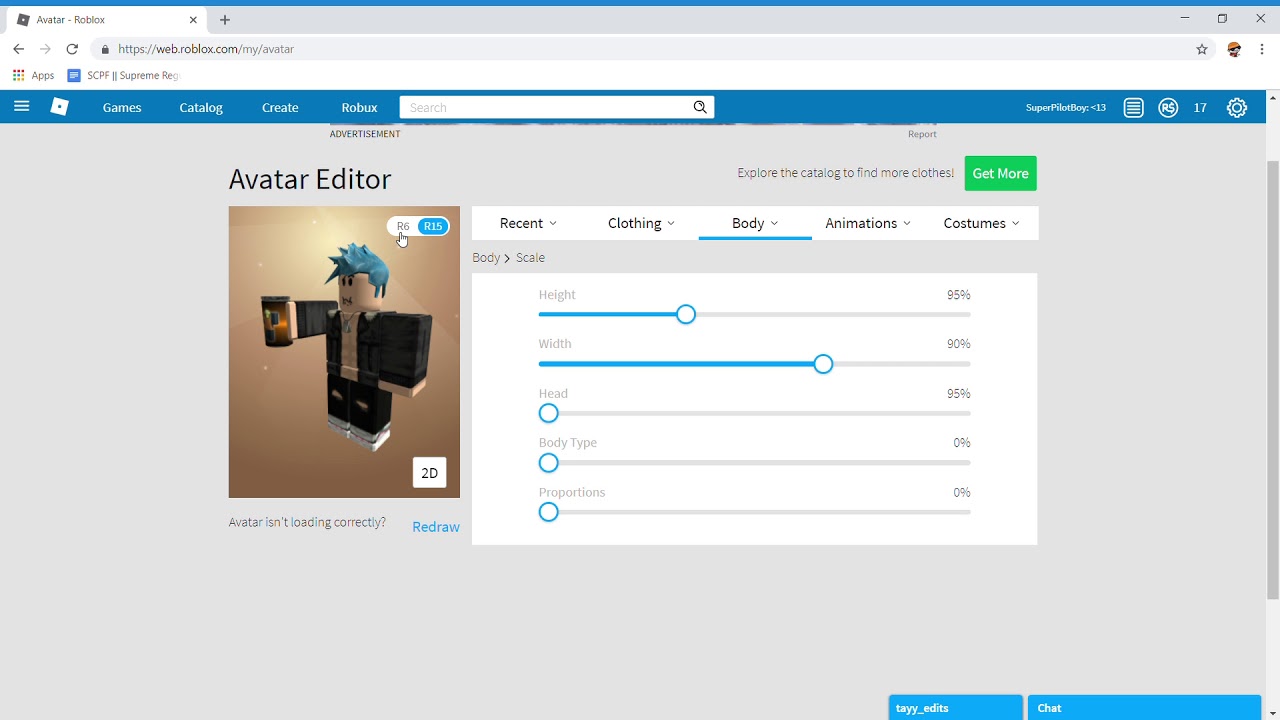Expand the Costumes dropdown tab
1280x720 pixels.
(981, 223)
